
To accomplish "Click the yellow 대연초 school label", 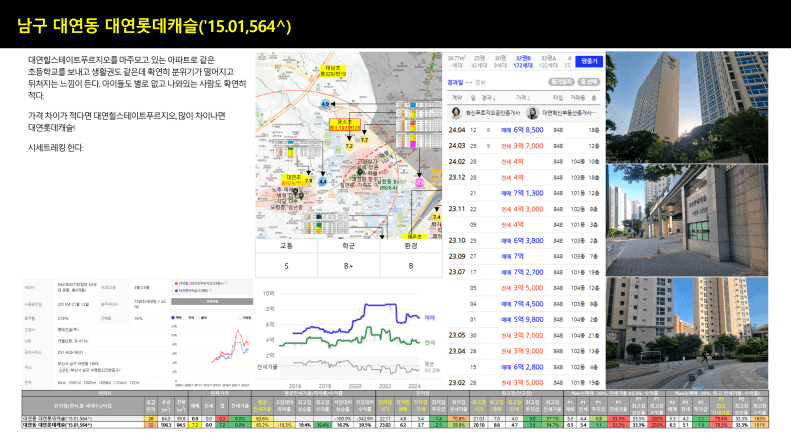I will pyautogui.click(x=294, y=180).
